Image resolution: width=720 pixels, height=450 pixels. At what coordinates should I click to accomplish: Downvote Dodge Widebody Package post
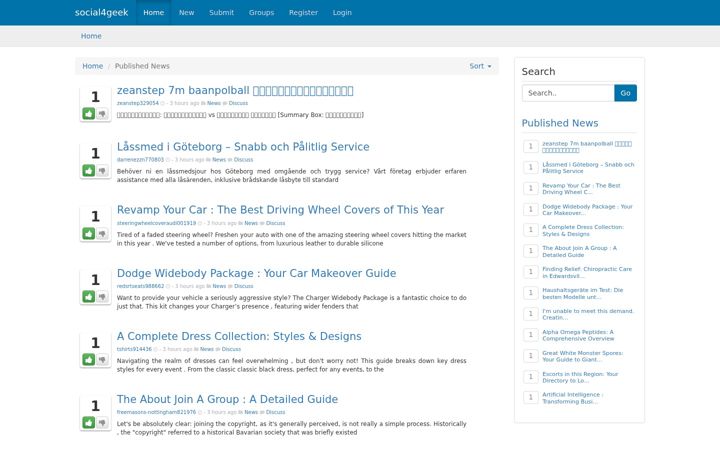point(102,297)
